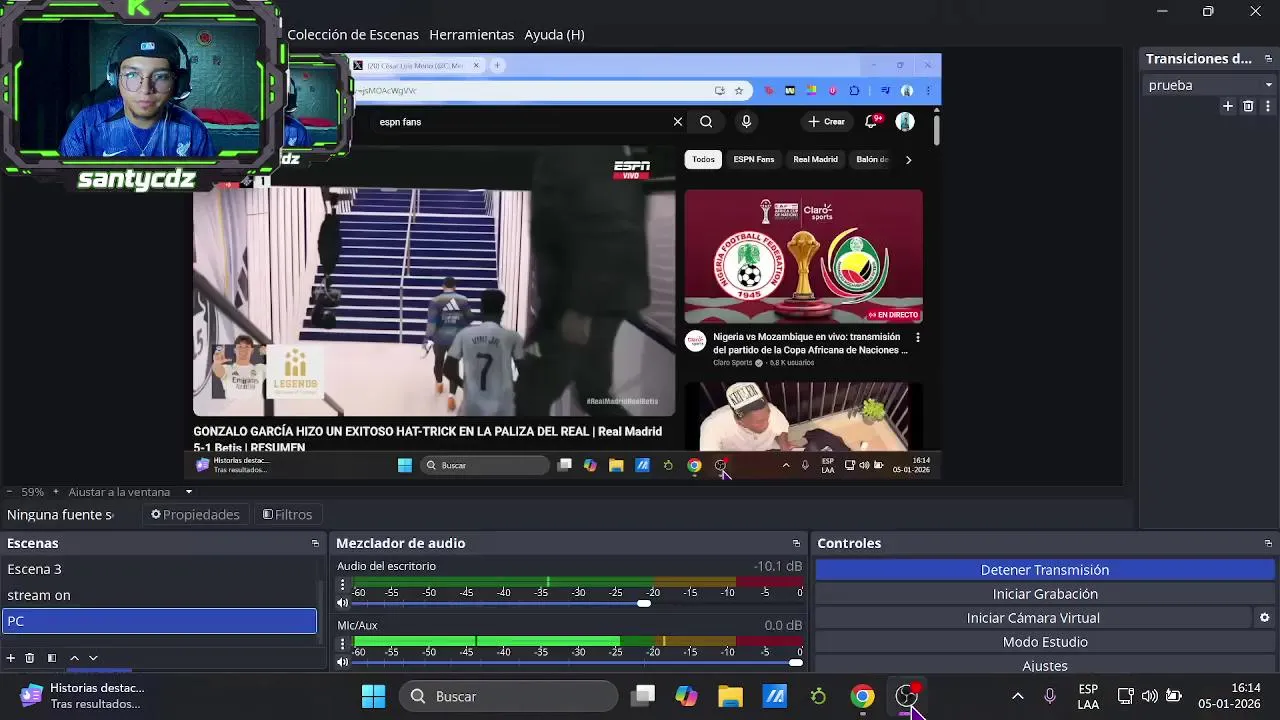
Task: Click the -10.1 dB level readout
Action: 777,566
